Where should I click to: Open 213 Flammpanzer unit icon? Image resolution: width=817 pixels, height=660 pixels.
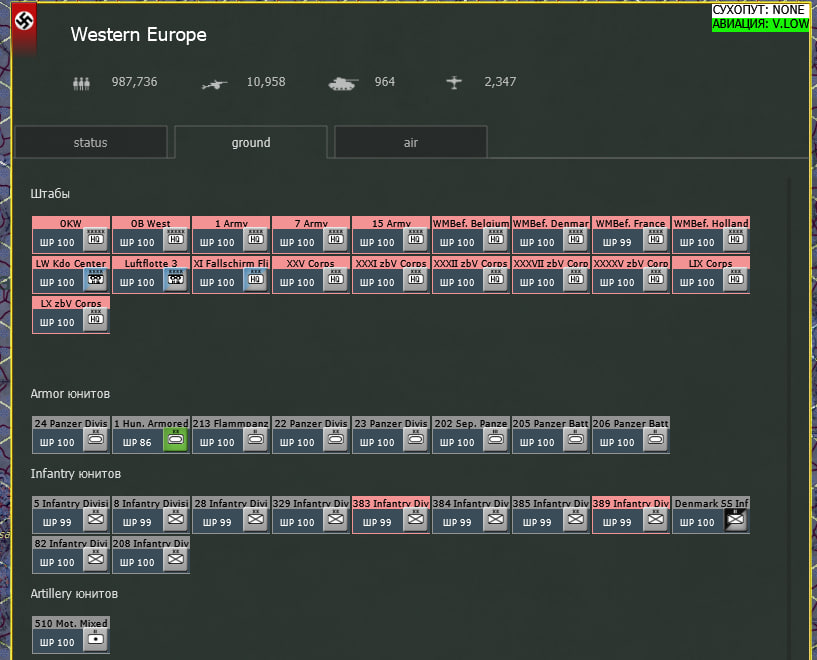pos(256,439)
